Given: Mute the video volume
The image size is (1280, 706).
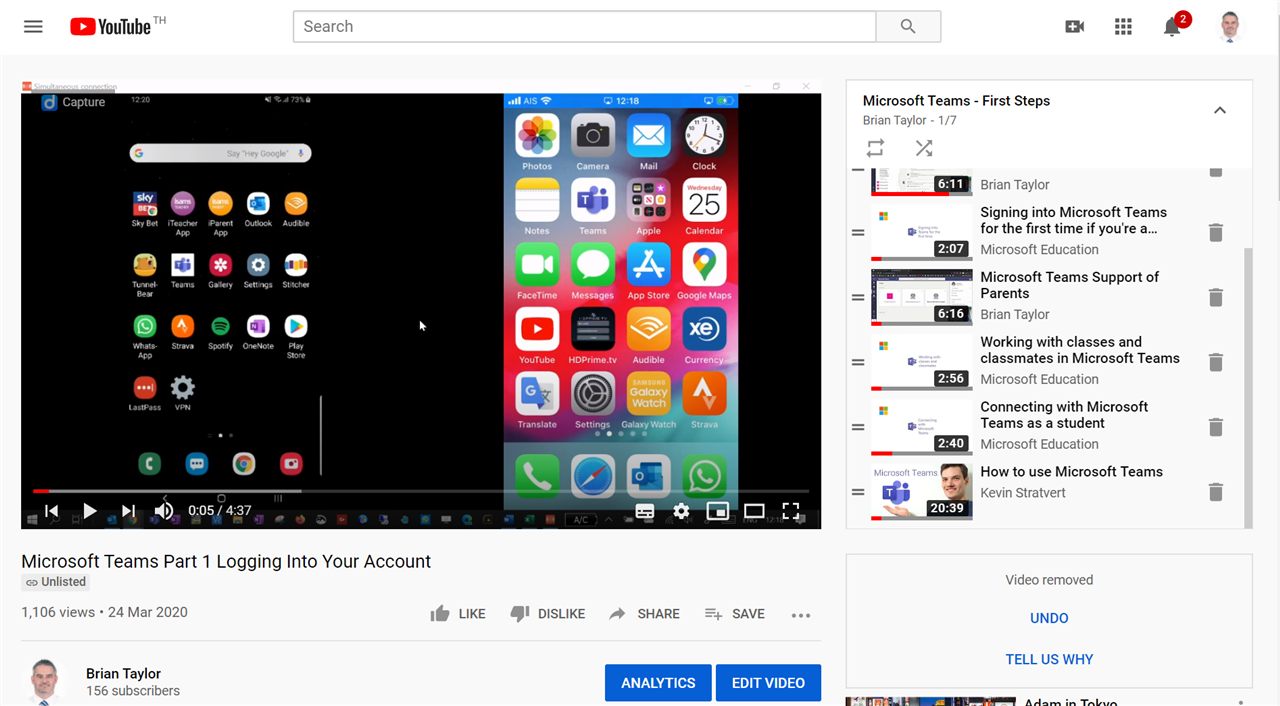Looking at the screenshot, I should pyautogui.click(x=164, y=511).
